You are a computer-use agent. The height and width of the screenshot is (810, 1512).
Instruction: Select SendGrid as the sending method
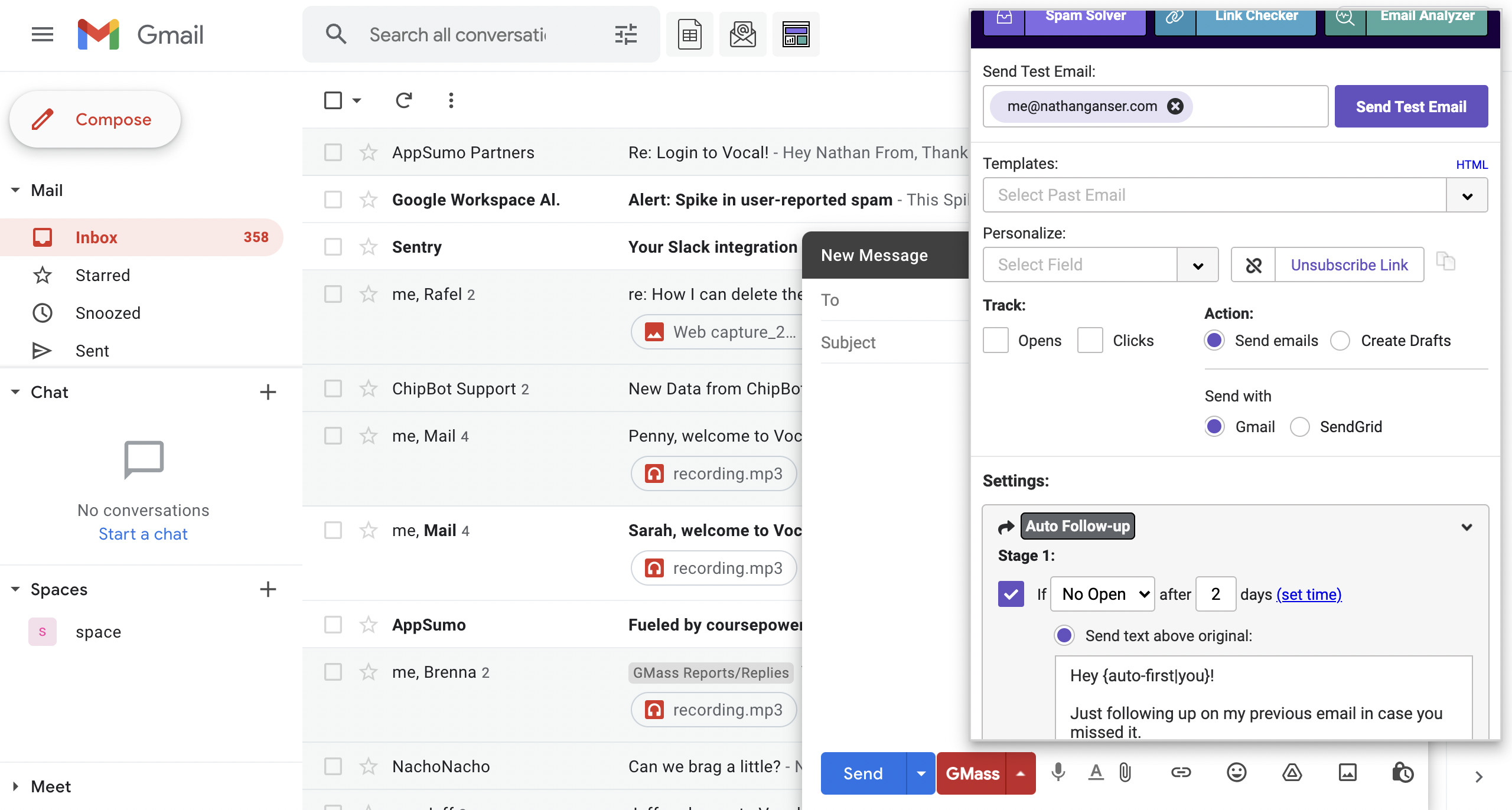click(1300, 426)
